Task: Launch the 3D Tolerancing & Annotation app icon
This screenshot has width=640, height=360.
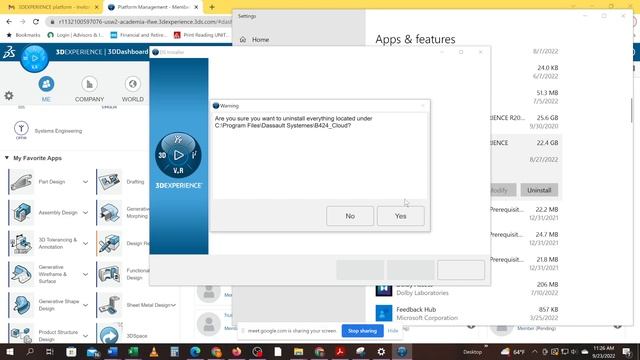Action: (22, 243)
